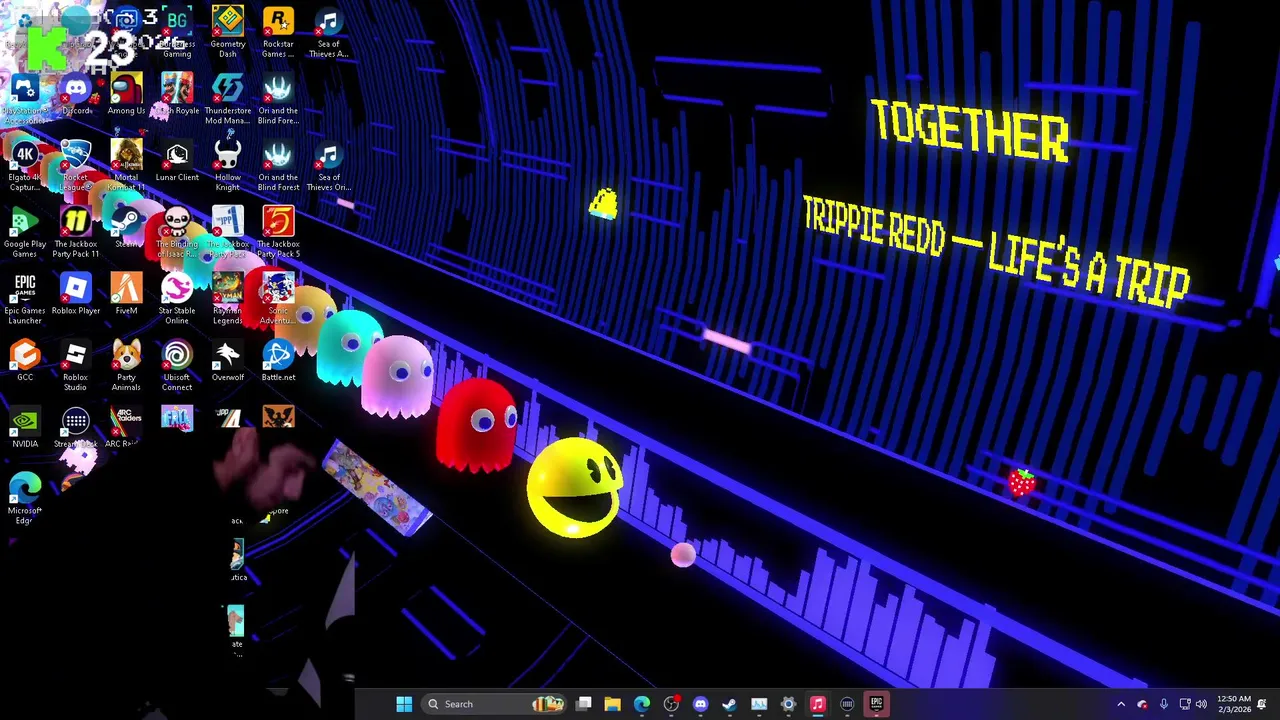Open The Jackbox Party Pack 5 shortcut
The image size is (1280, 720).
pyautogui.click(x=278, y=232)
